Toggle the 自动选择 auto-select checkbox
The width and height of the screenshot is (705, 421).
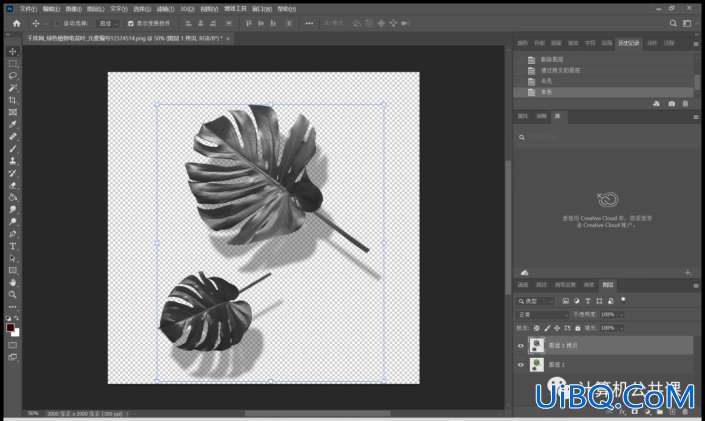tap(58, 23)
